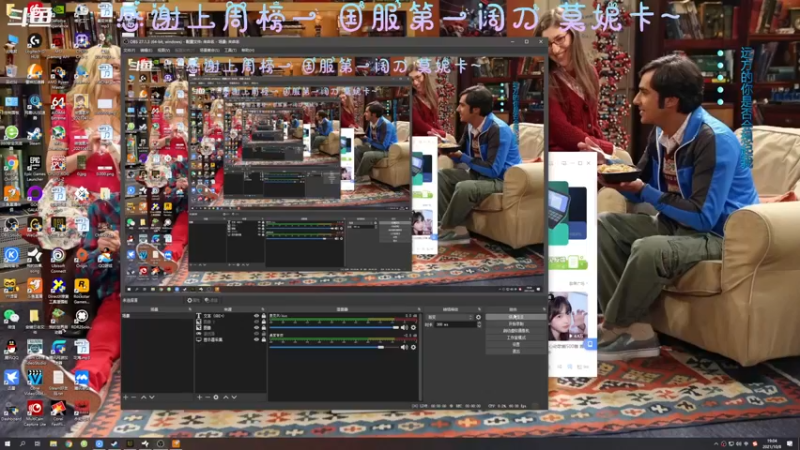Toggle the lock on the 图像 source

pyautogui.click(x=264, y=328)
